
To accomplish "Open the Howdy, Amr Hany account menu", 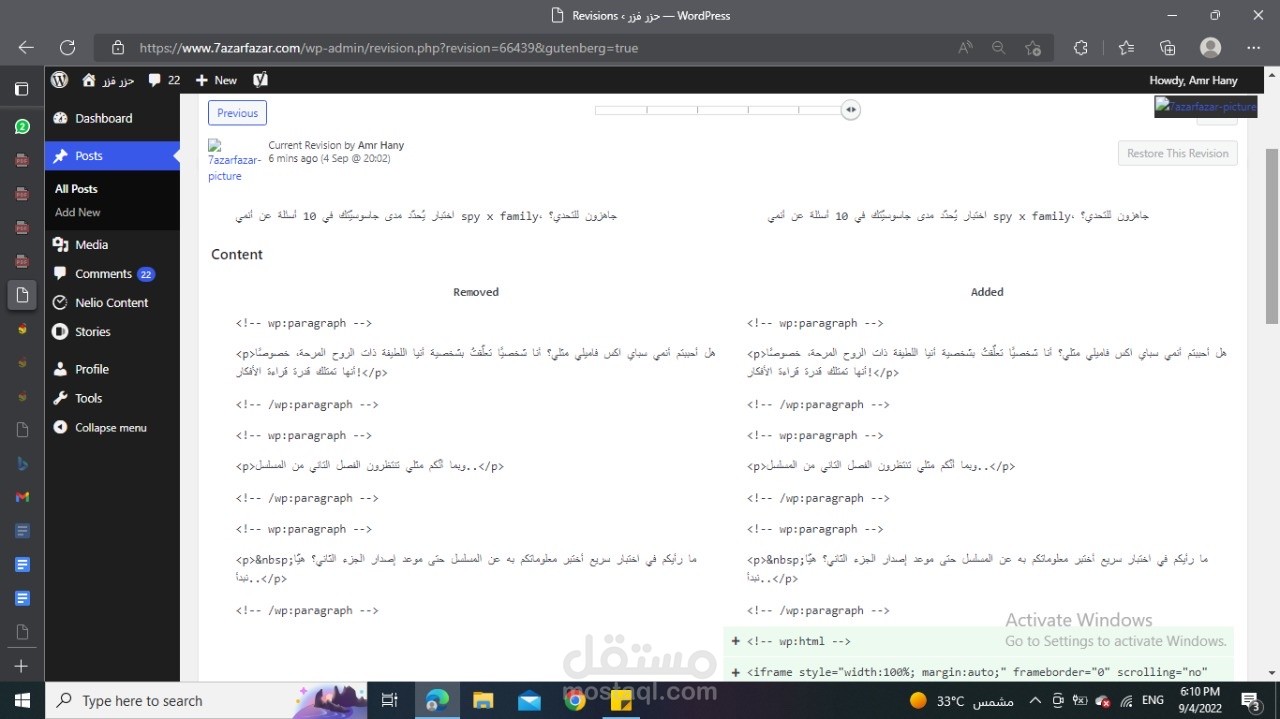I will pyautogui.click(x=1193, y=80).
